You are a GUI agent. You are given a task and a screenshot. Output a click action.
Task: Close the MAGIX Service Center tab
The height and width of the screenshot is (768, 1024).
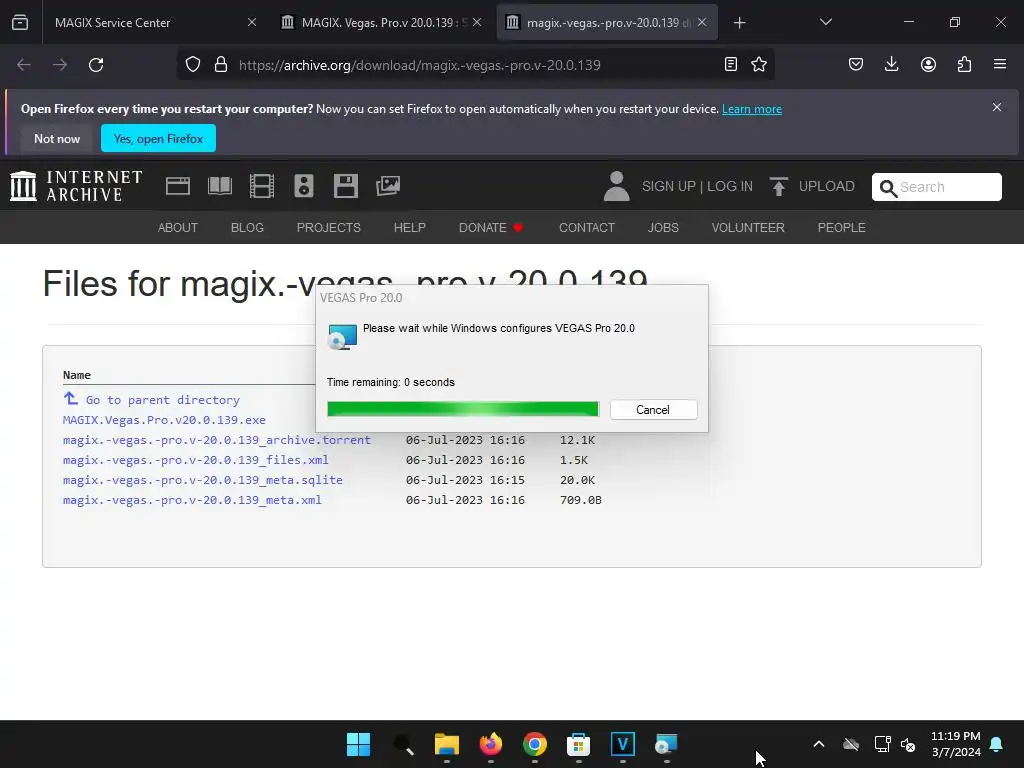click(x=252, y=22)
